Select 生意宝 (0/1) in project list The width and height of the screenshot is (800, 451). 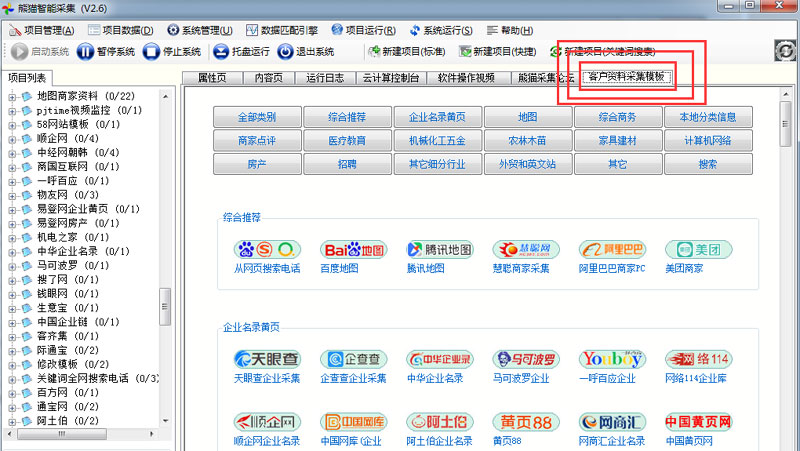[68, 308]
